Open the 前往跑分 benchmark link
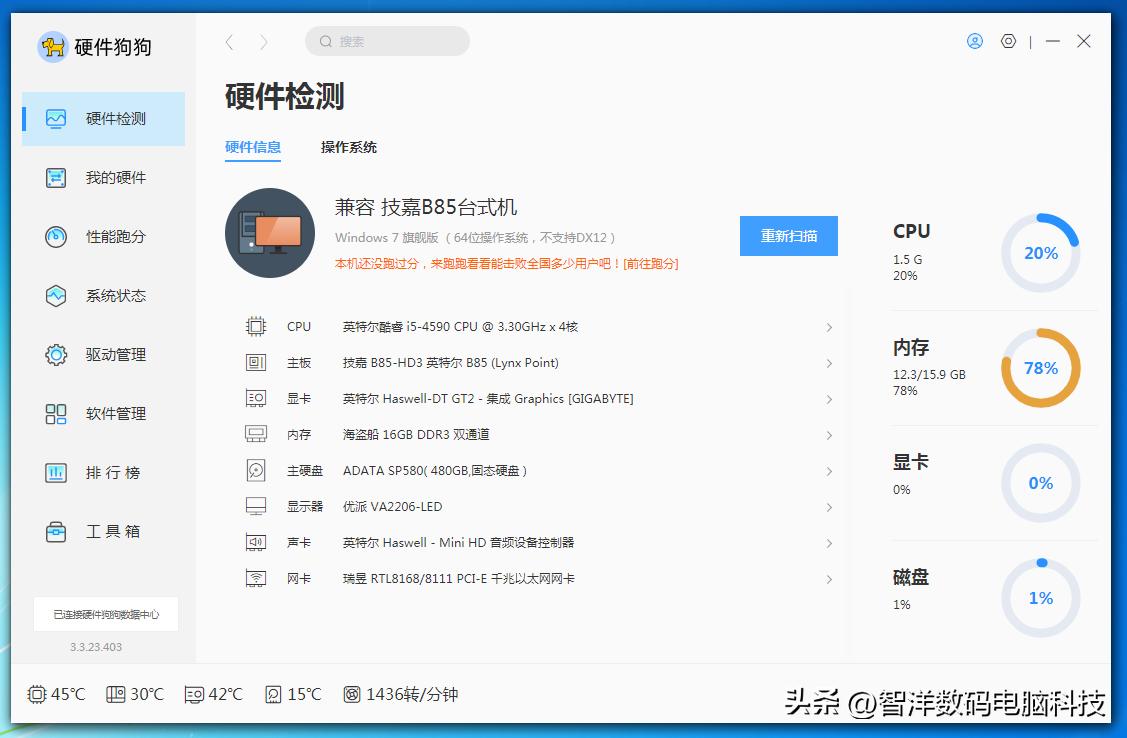1127x738 pixels. click(648, 263)
